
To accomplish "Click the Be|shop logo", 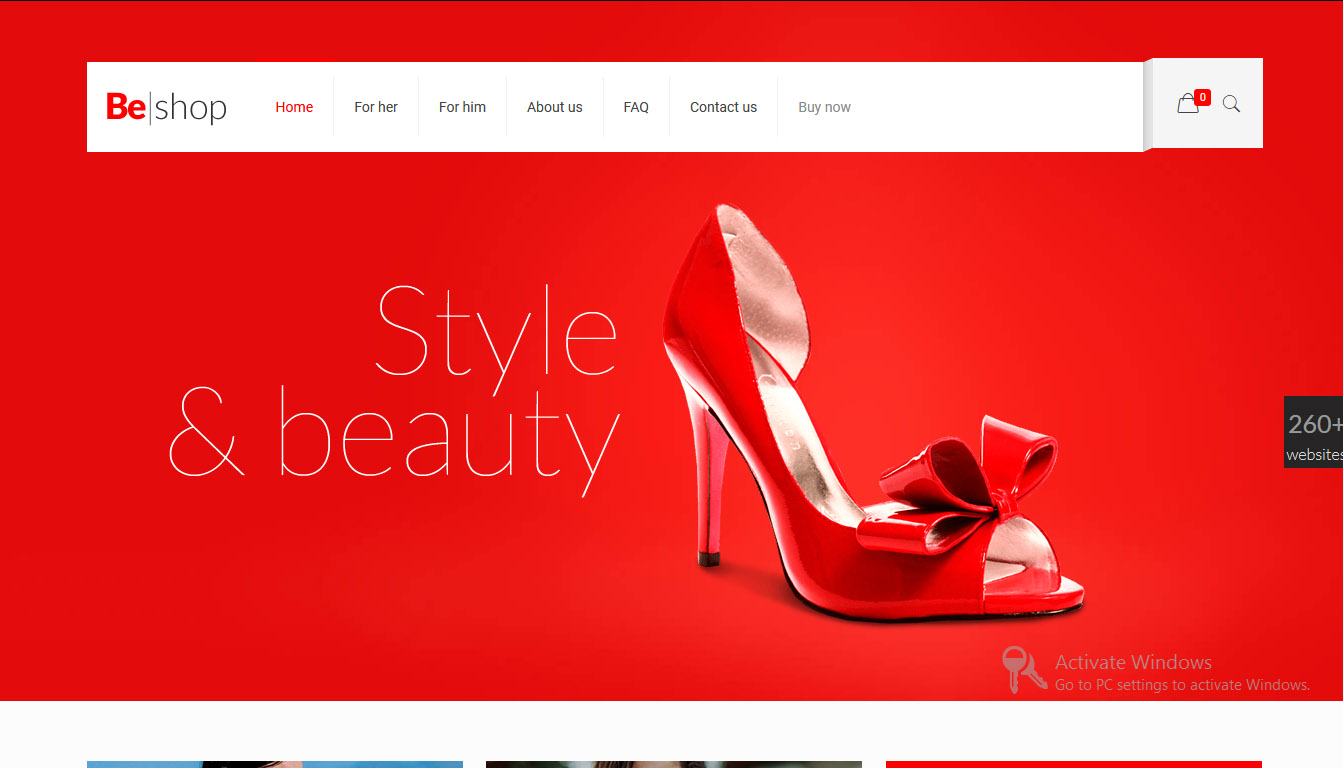I will pyautogui.click(x=166, y=107).
